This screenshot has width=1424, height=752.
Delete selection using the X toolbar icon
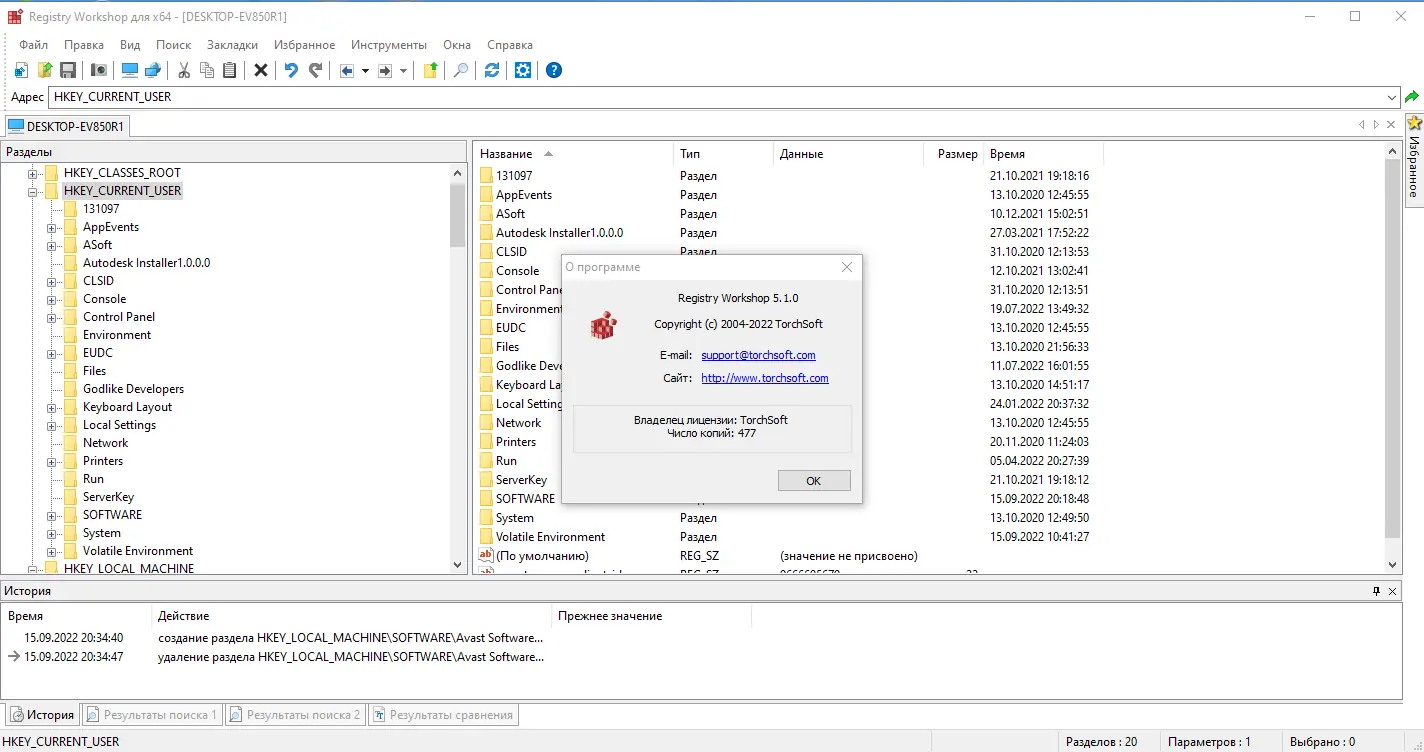pos(260,70)
